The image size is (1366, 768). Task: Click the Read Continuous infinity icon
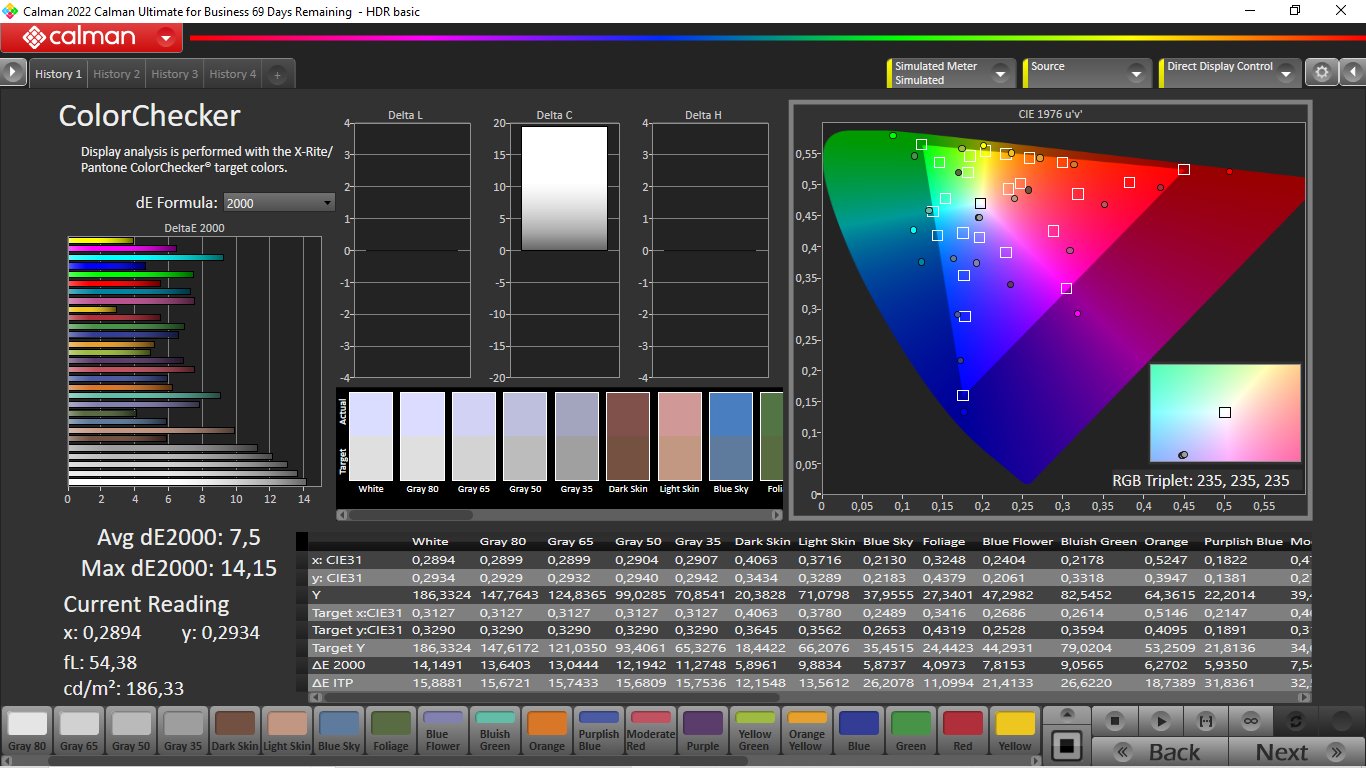click(x=1251, y=721)
